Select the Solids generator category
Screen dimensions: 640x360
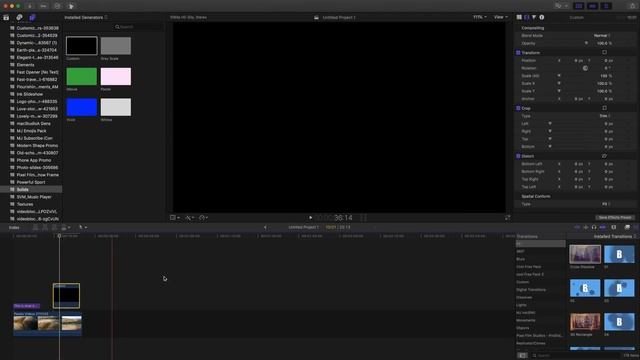tap(31, 189)
